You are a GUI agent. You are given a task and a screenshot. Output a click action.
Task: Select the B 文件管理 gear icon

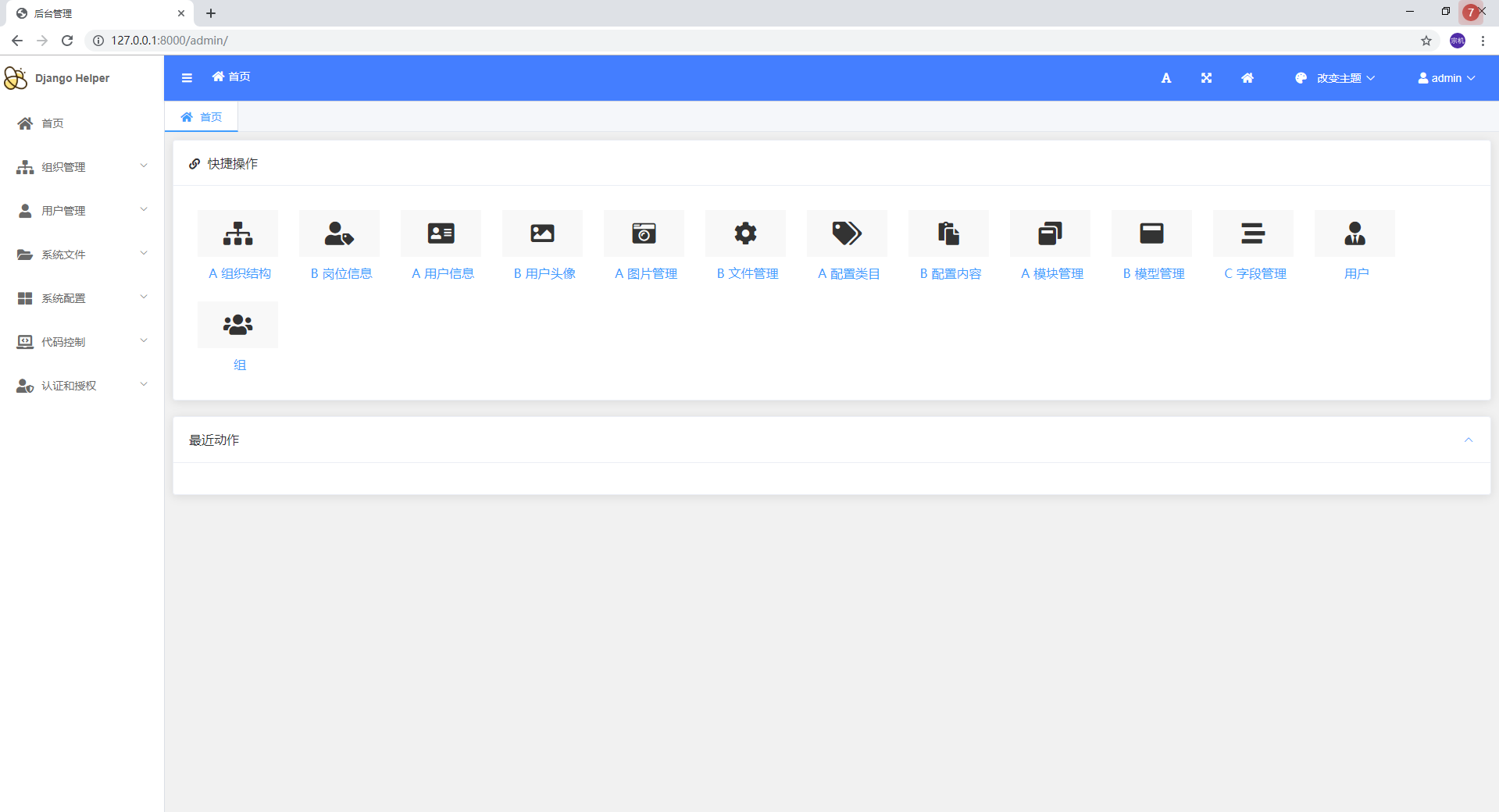point(745,233)
